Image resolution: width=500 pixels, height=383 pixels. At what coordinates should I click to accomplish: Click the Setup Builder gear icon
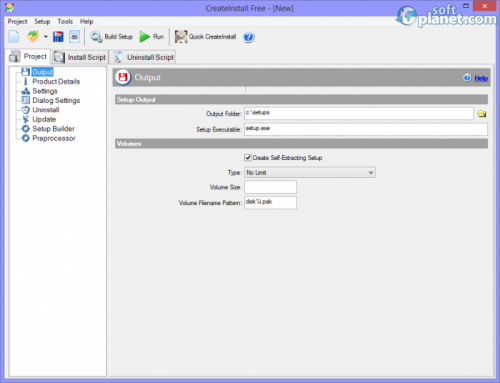point(25,129)
